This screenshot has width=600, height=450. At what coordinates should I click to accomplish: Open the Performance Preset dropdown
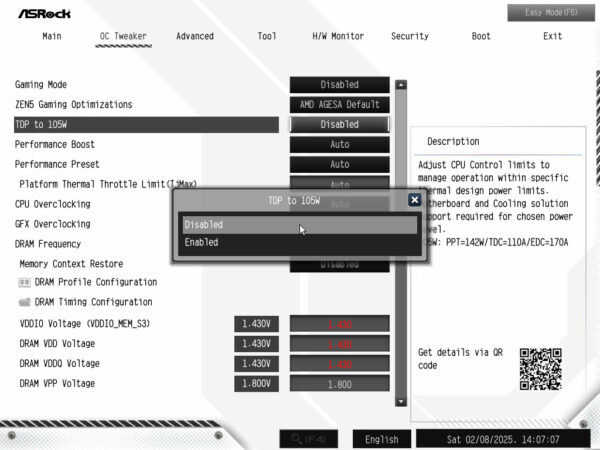pos(339,164)
